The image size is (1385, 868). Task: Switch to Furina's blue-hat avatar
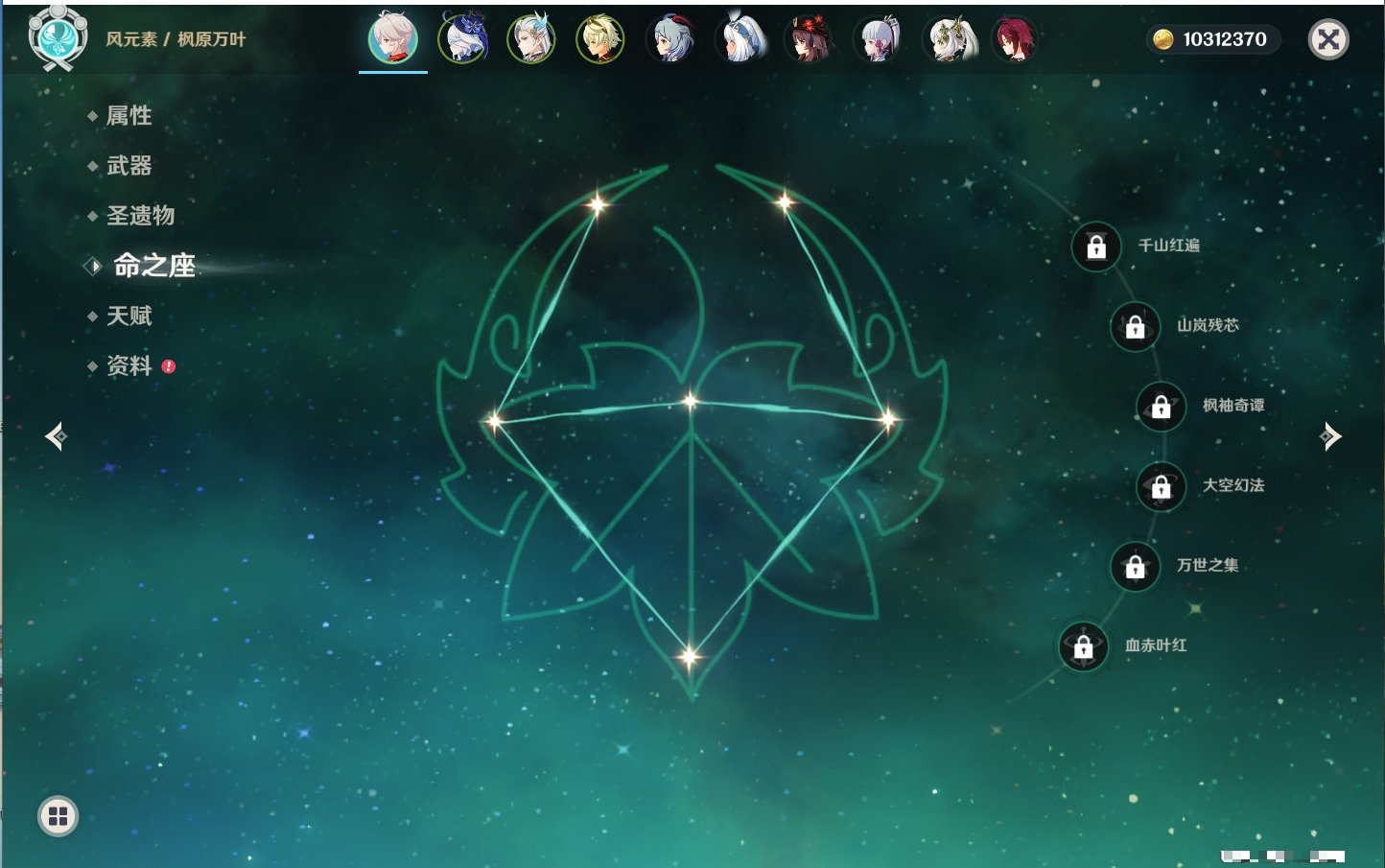point(462,38)
